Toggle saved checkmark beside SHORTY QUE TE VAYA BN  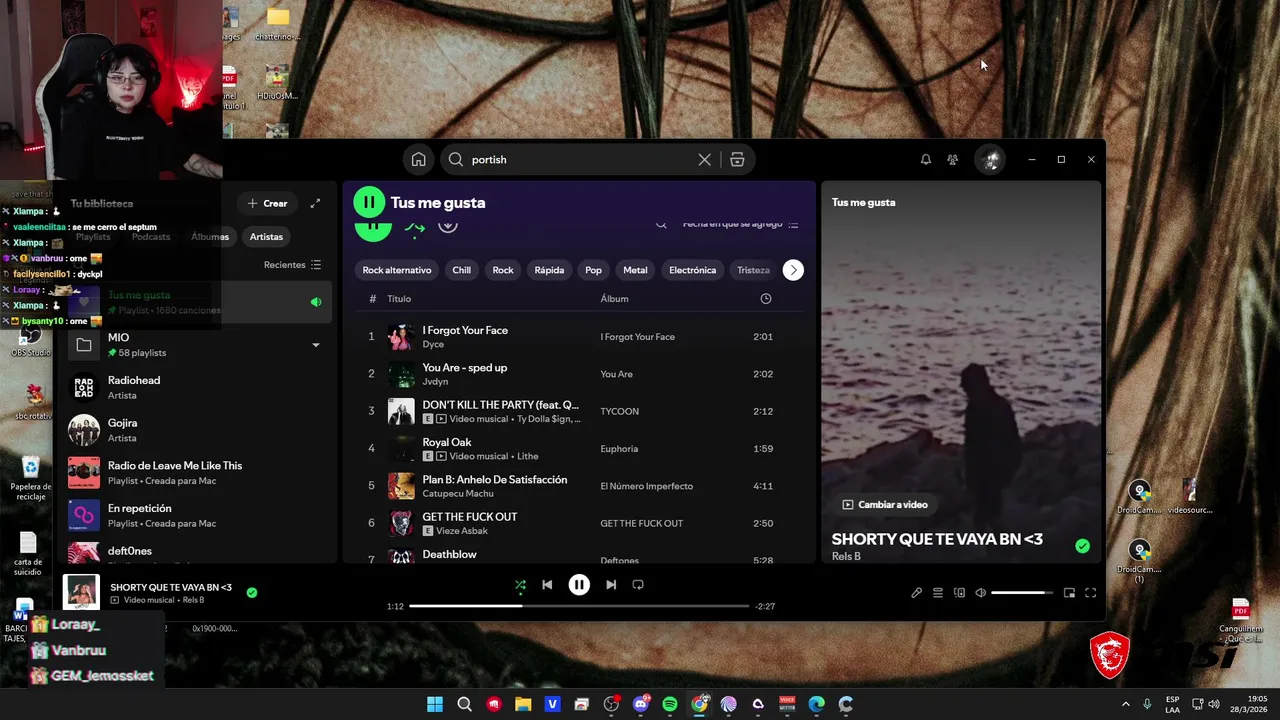pyautogui.click(x=1082, y=546)
